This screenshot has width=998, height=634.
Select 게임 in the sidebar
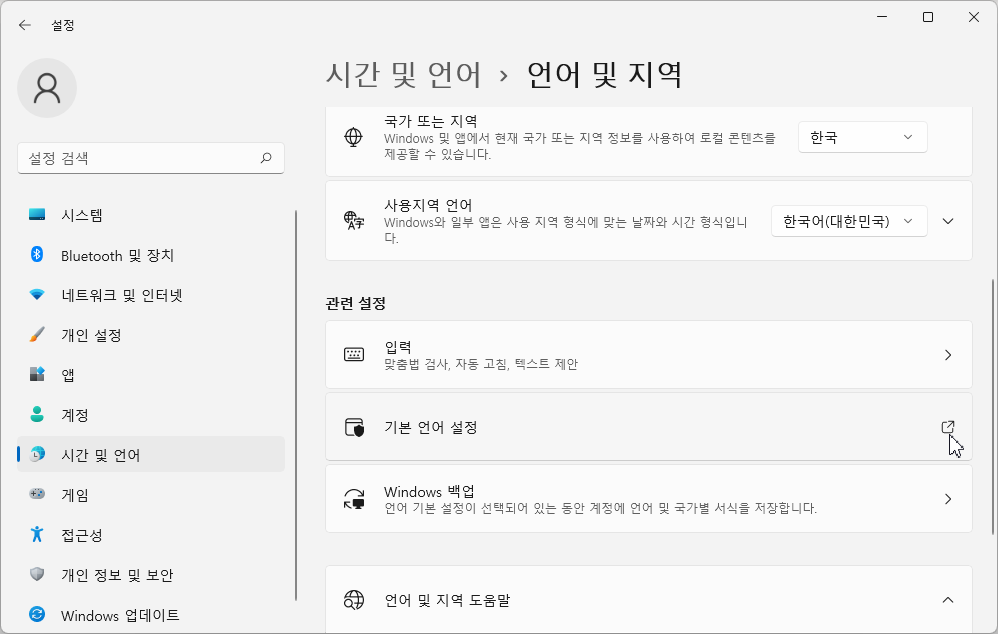pyautogui.click(x=151, y=495)
